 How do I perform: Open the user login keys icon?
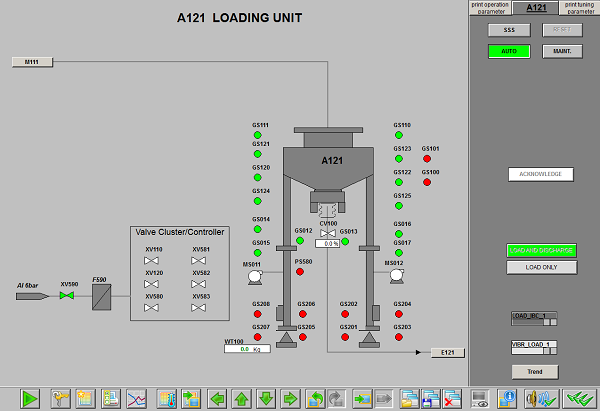click(60, 399)
